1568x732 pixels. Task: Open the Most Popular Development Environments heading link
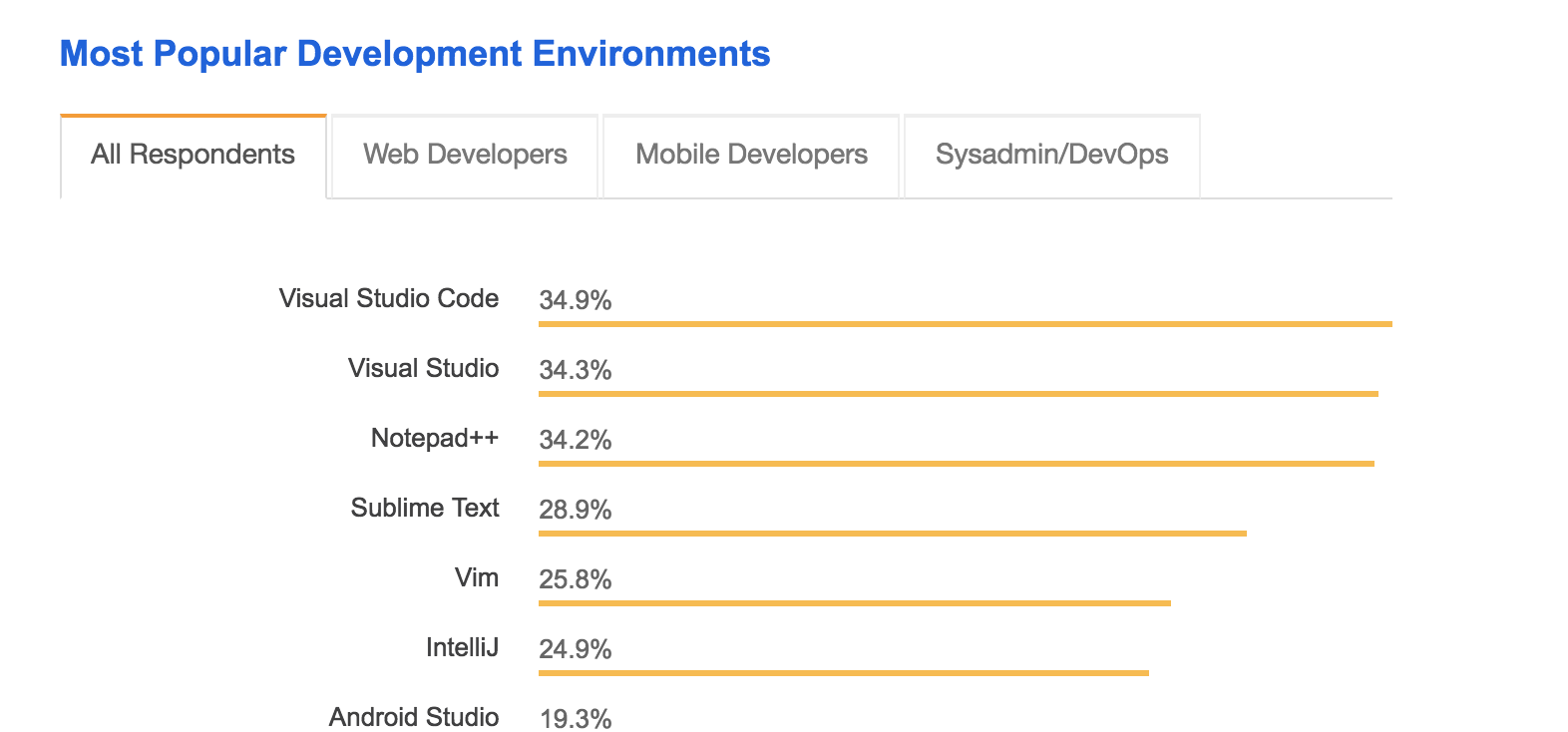coord(415,54)
